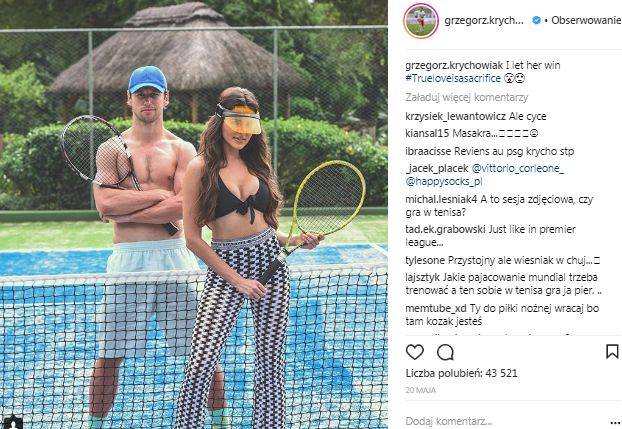622x429 pixels.
Task: Open the michal.lesniak4 commenter profile
Action: click(x=442, y=199)
